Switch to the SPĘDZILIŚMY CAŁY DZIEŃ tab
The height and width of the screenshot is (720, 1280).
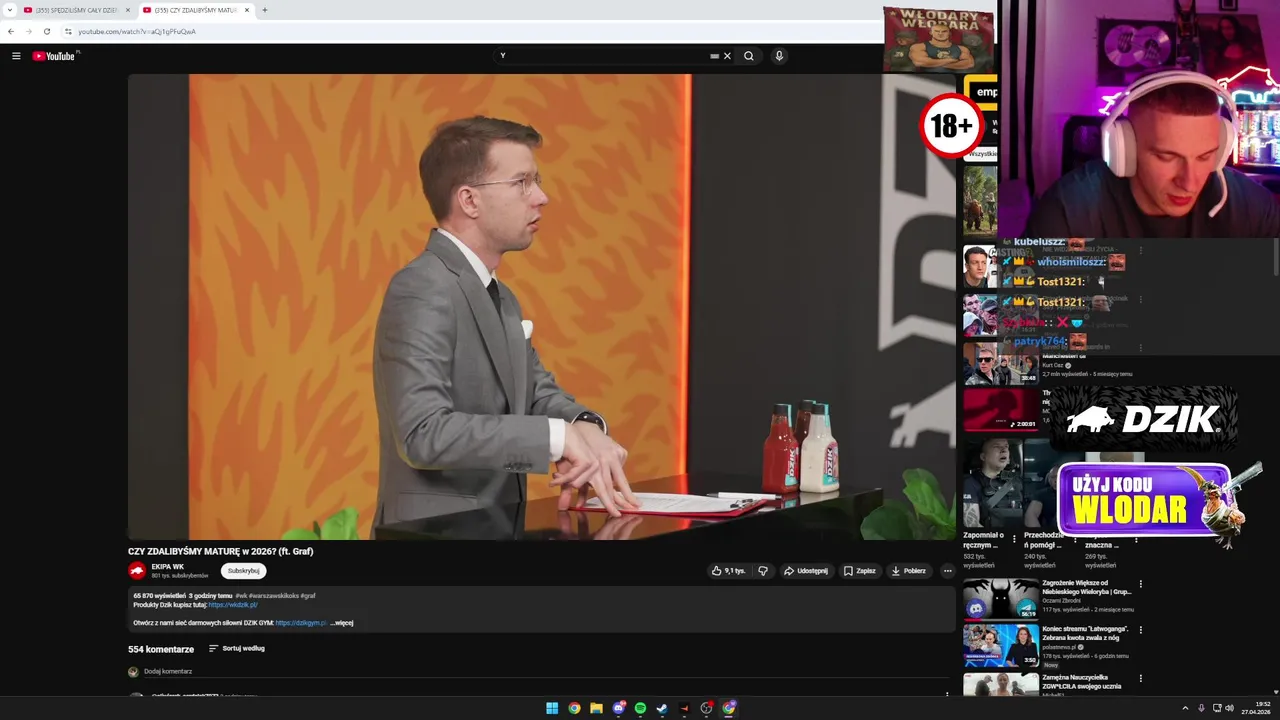76,10
